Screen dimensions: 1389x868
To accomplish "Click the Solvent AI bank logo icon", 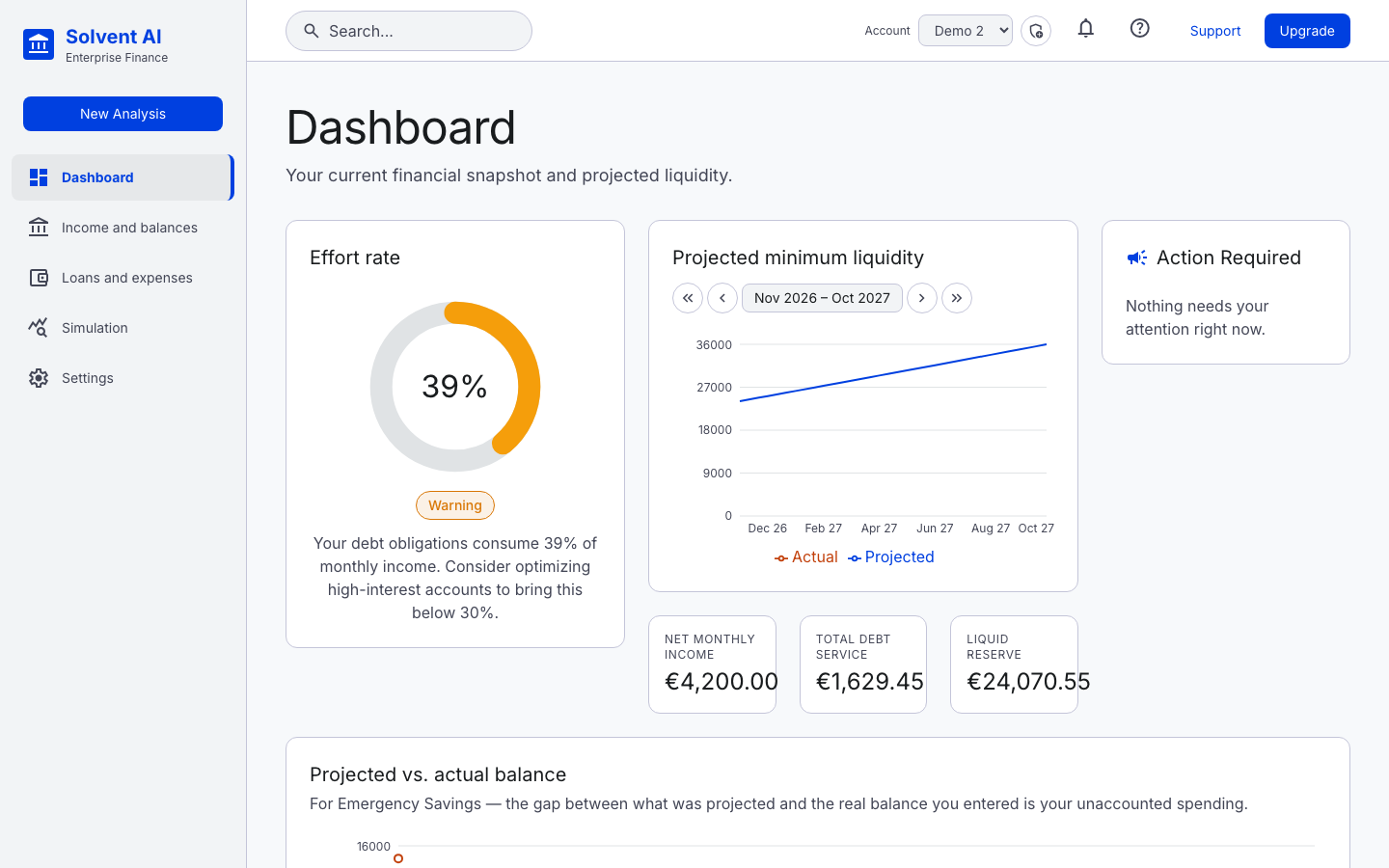I will (39, 44).
